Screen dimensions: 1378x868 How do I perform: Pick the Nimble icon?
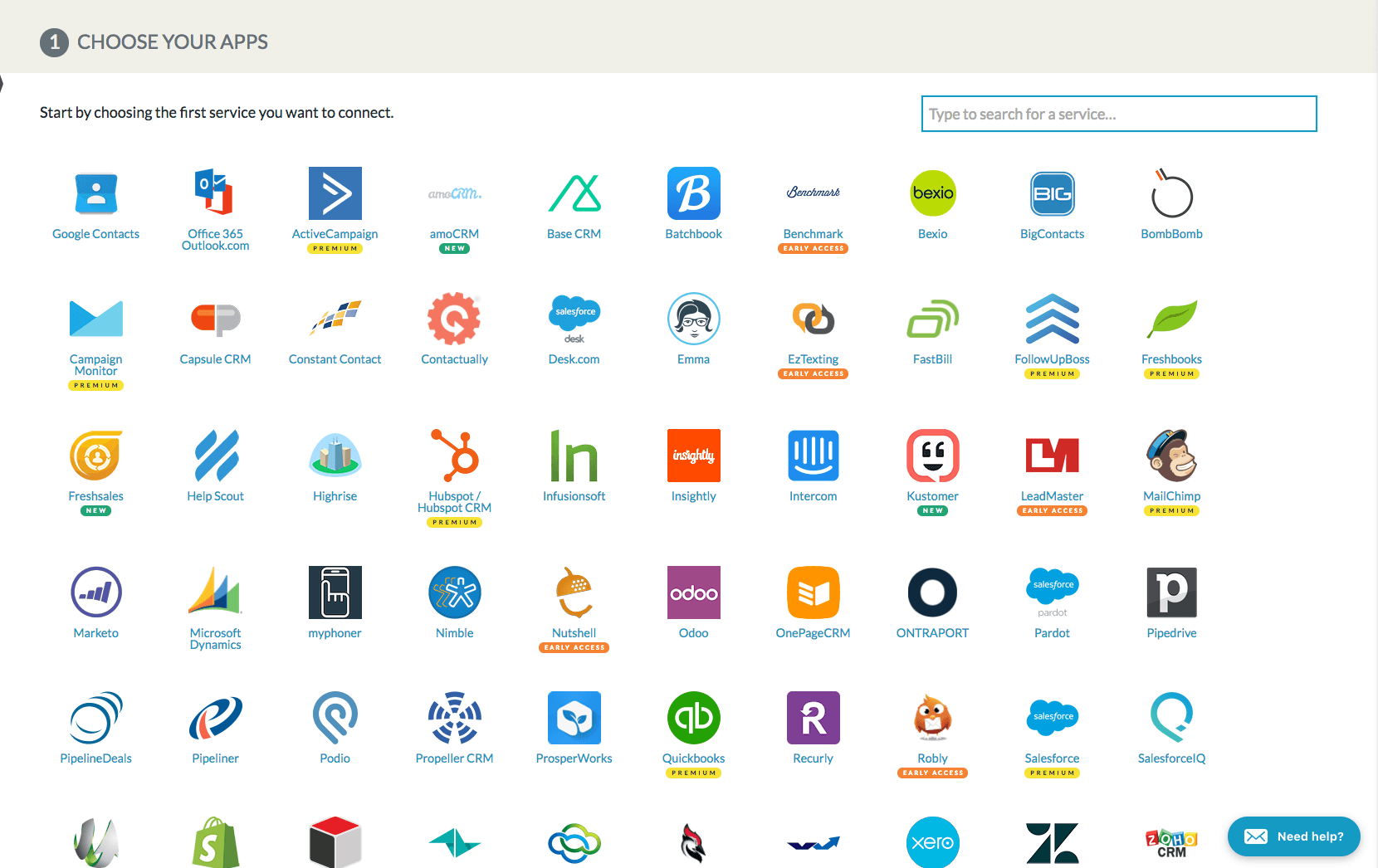[x=455, y=592]
